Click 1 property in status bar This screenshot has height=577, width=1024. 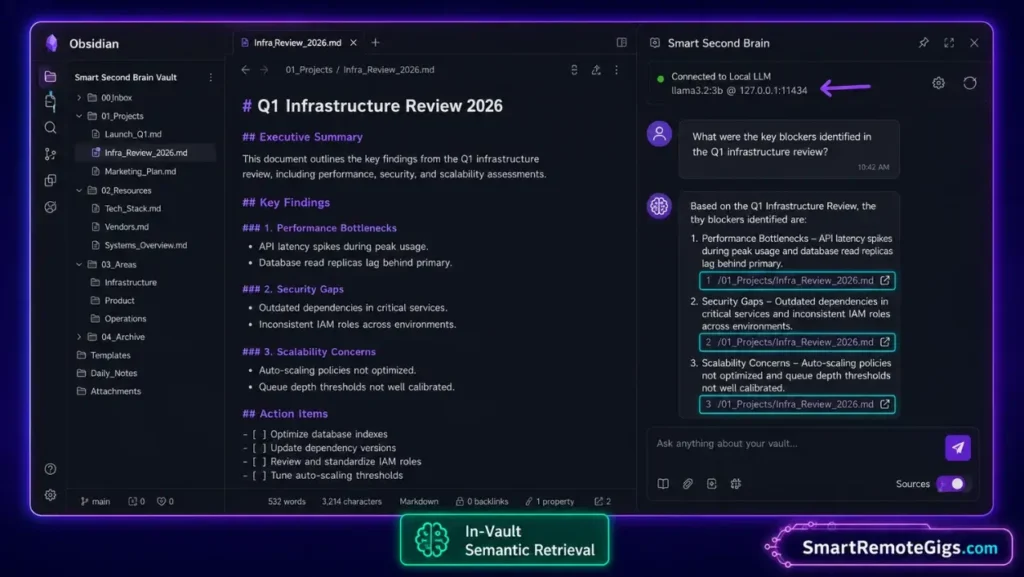[x=550, y=501]
